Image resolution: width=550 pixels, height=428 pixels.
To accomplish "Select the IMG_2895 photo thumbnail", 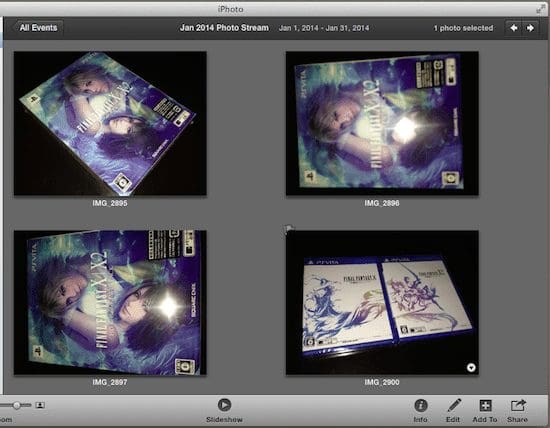I will tap(110, 123).
